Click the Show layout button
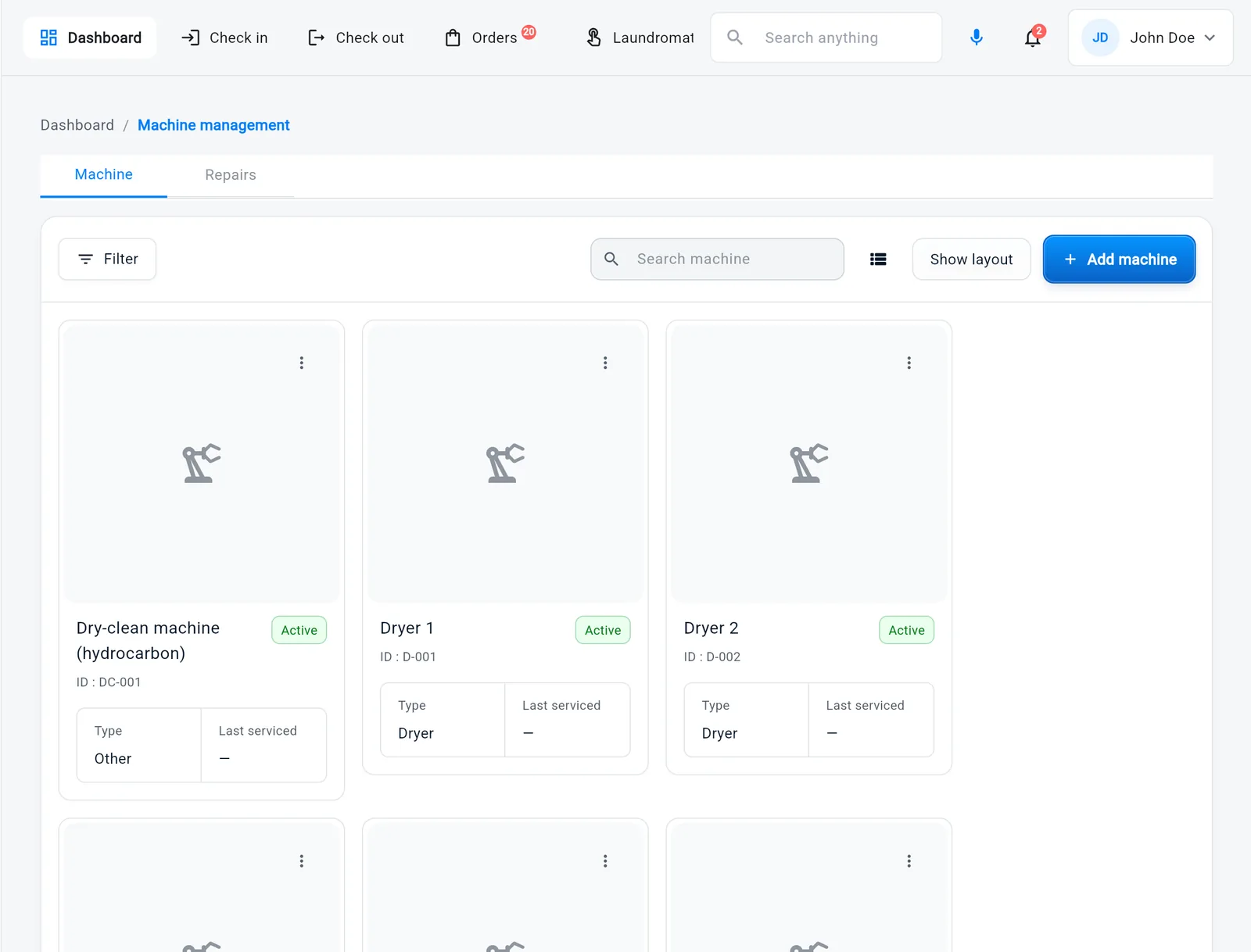 click(x=971, y=259)
